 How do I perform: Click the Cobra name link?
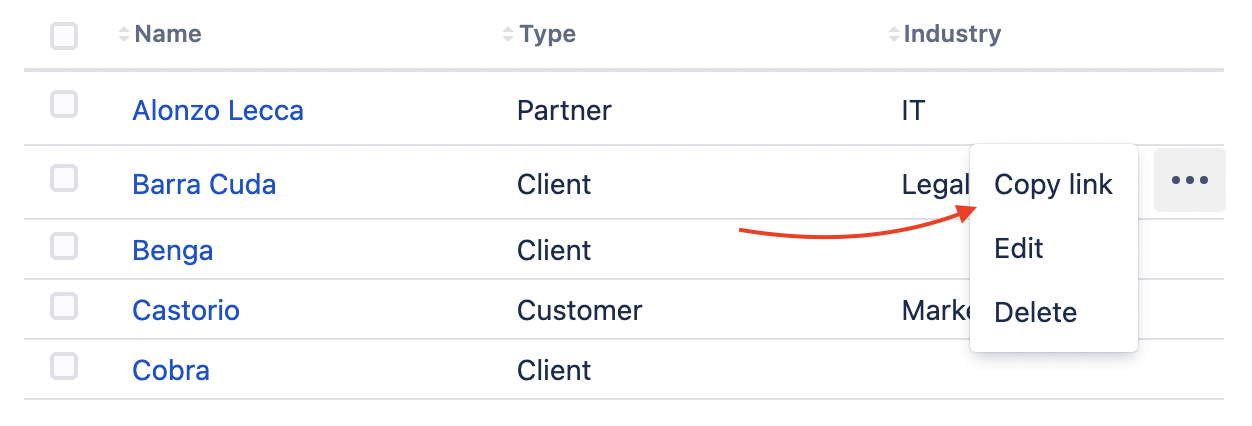coord(171,371)
